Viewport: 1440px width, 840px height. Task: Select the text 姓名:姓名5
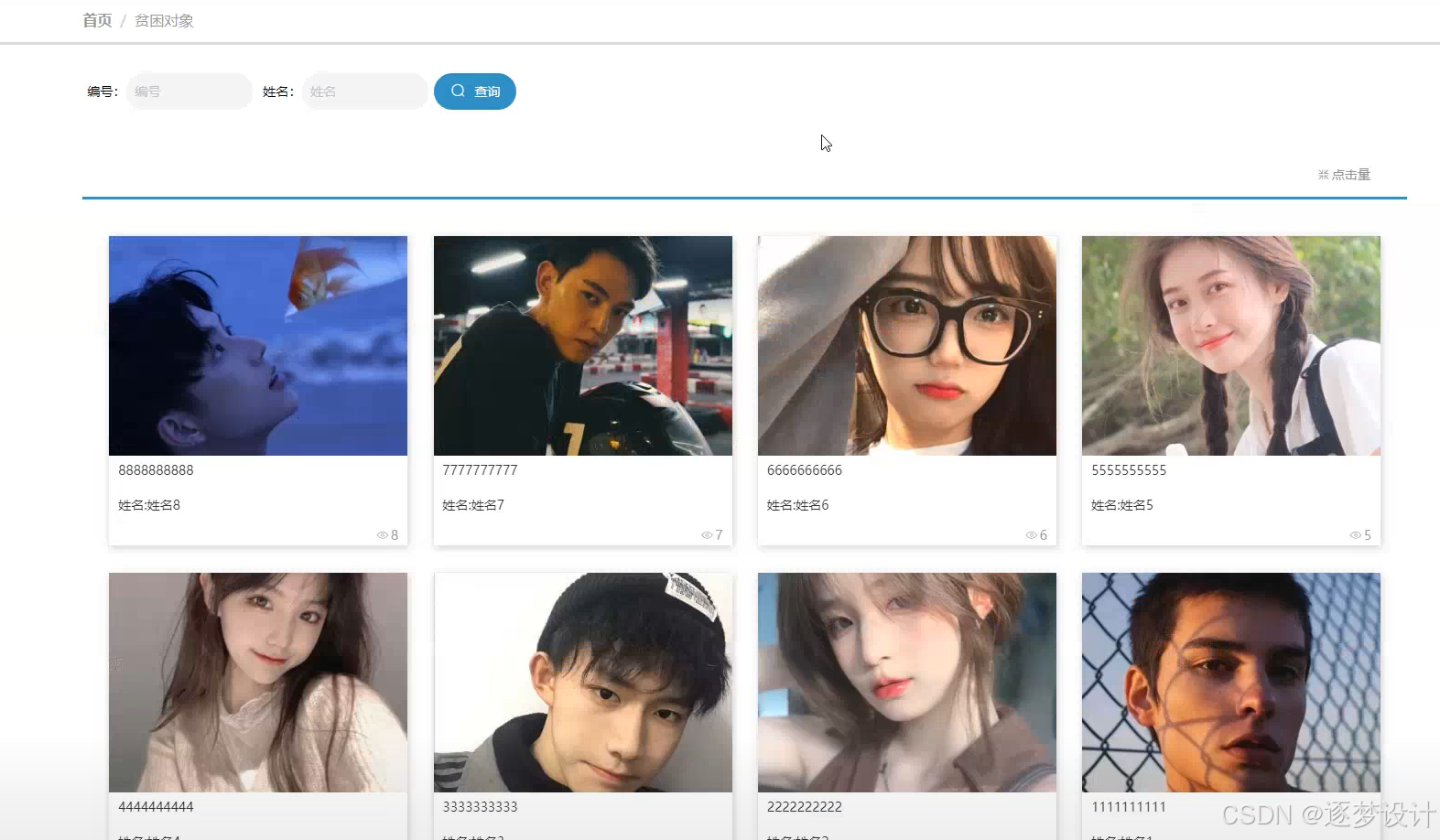pos(1122,505)
